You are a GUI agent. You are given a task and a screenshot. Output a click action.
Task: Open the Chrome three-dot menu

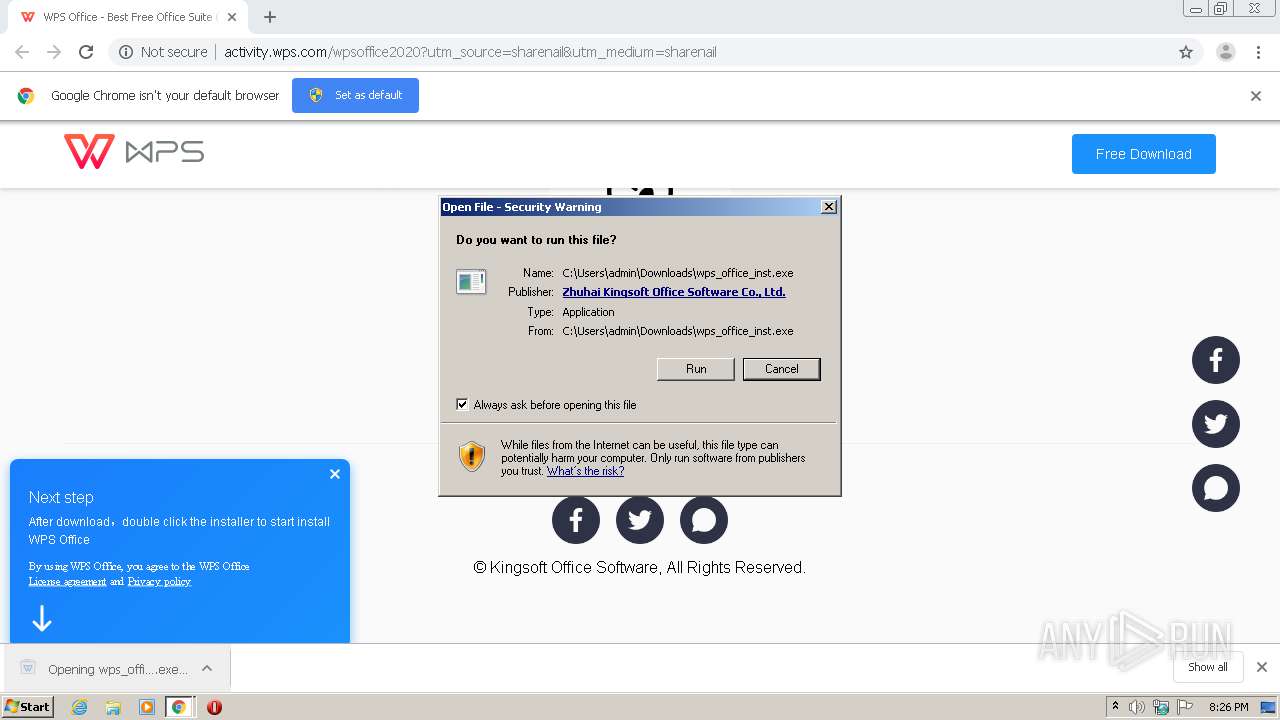point(1258,52)
